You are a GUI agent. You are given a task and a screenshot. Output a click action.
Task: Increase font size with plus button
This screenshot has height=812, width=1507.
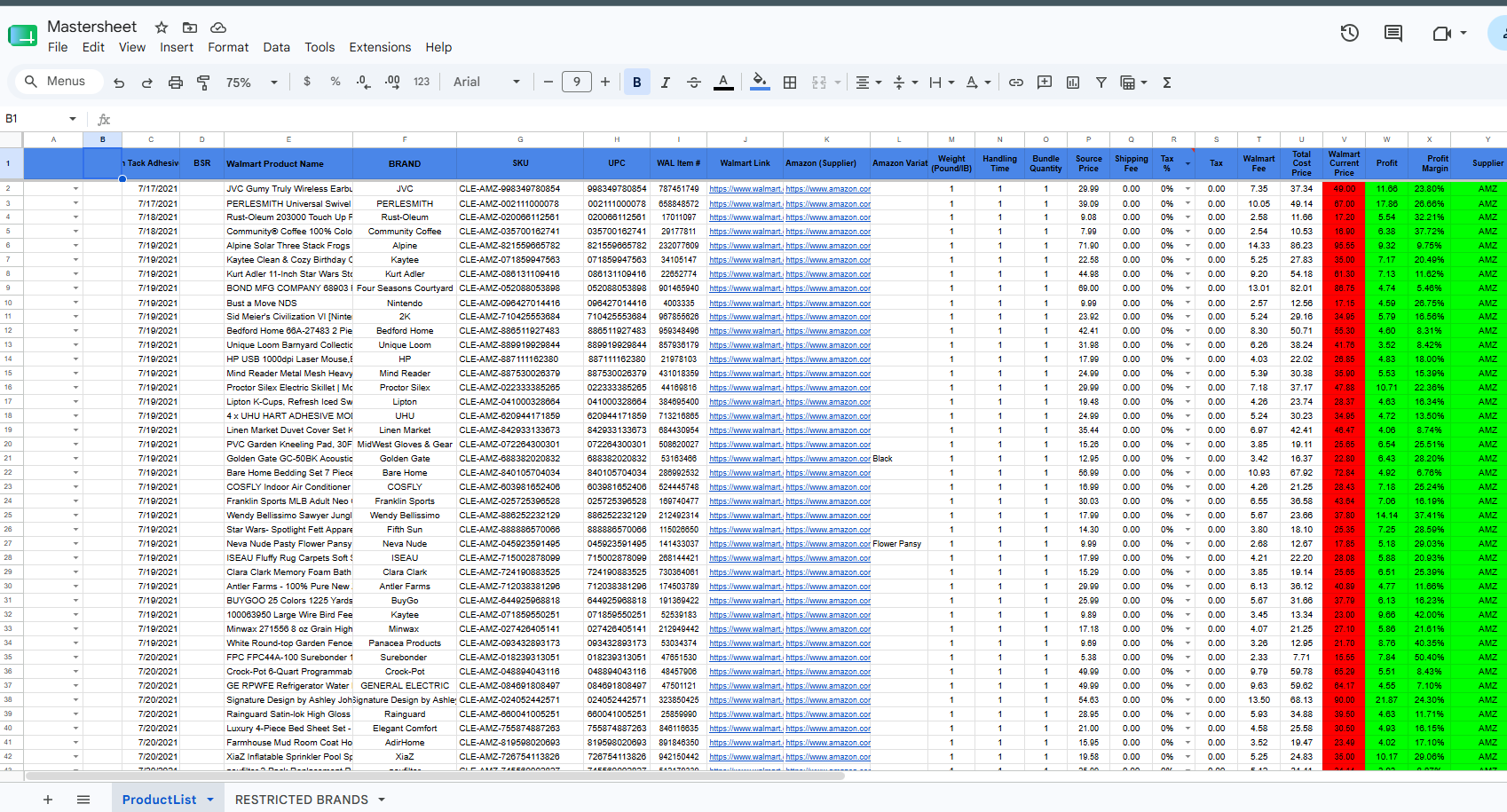605,83
